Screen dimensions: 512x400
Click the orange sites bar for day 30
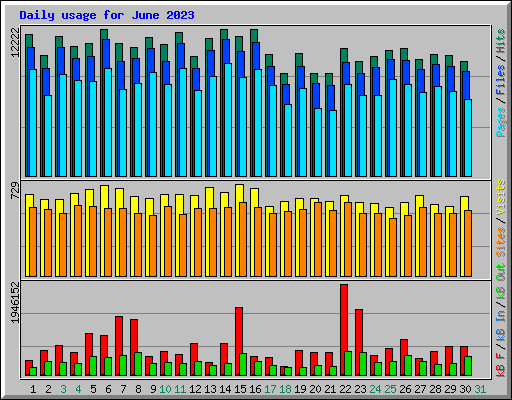pyautogui.click(x=468, y=243)
